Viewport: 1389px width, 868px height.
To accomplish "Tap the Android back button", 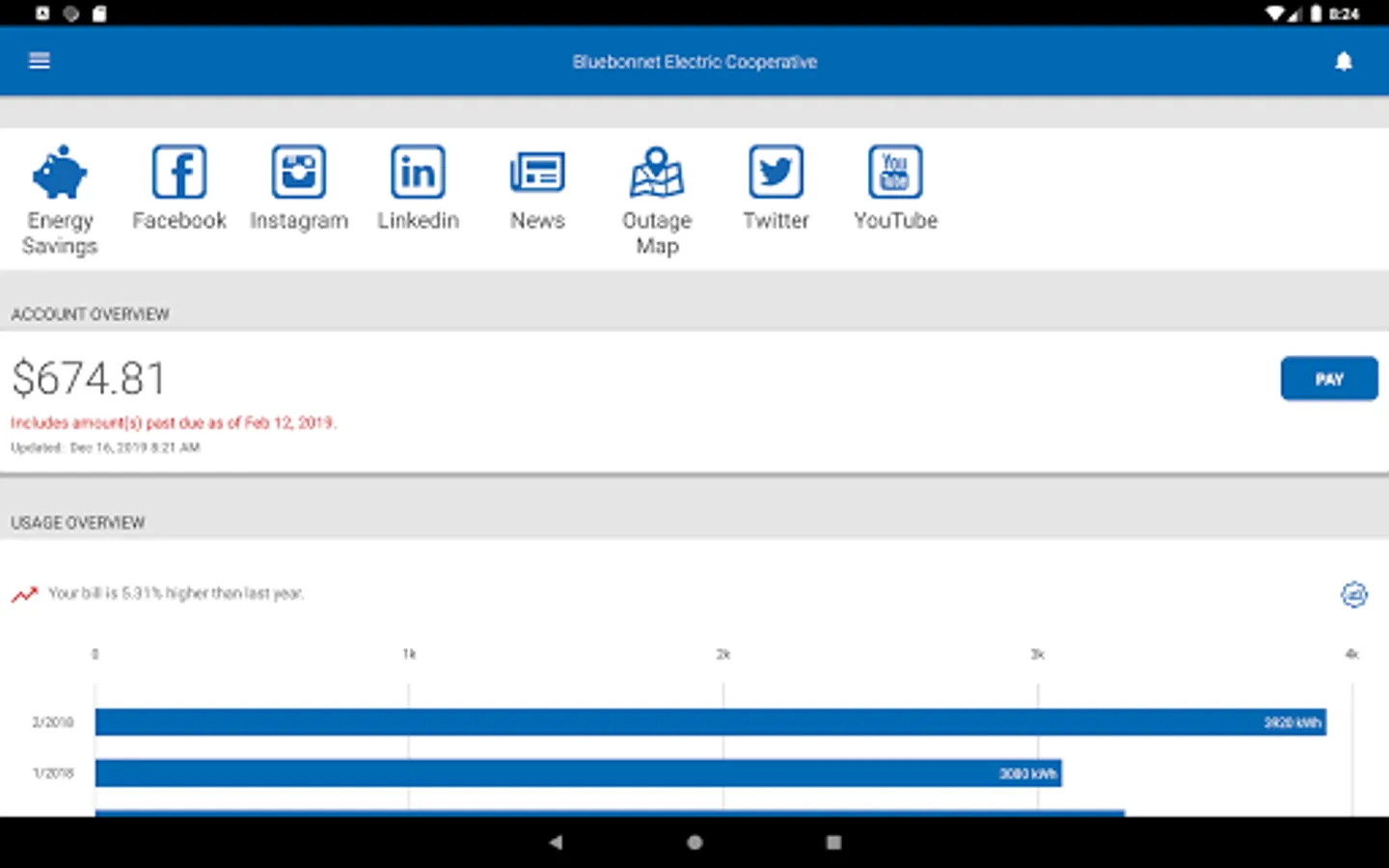I will (556, 842).
